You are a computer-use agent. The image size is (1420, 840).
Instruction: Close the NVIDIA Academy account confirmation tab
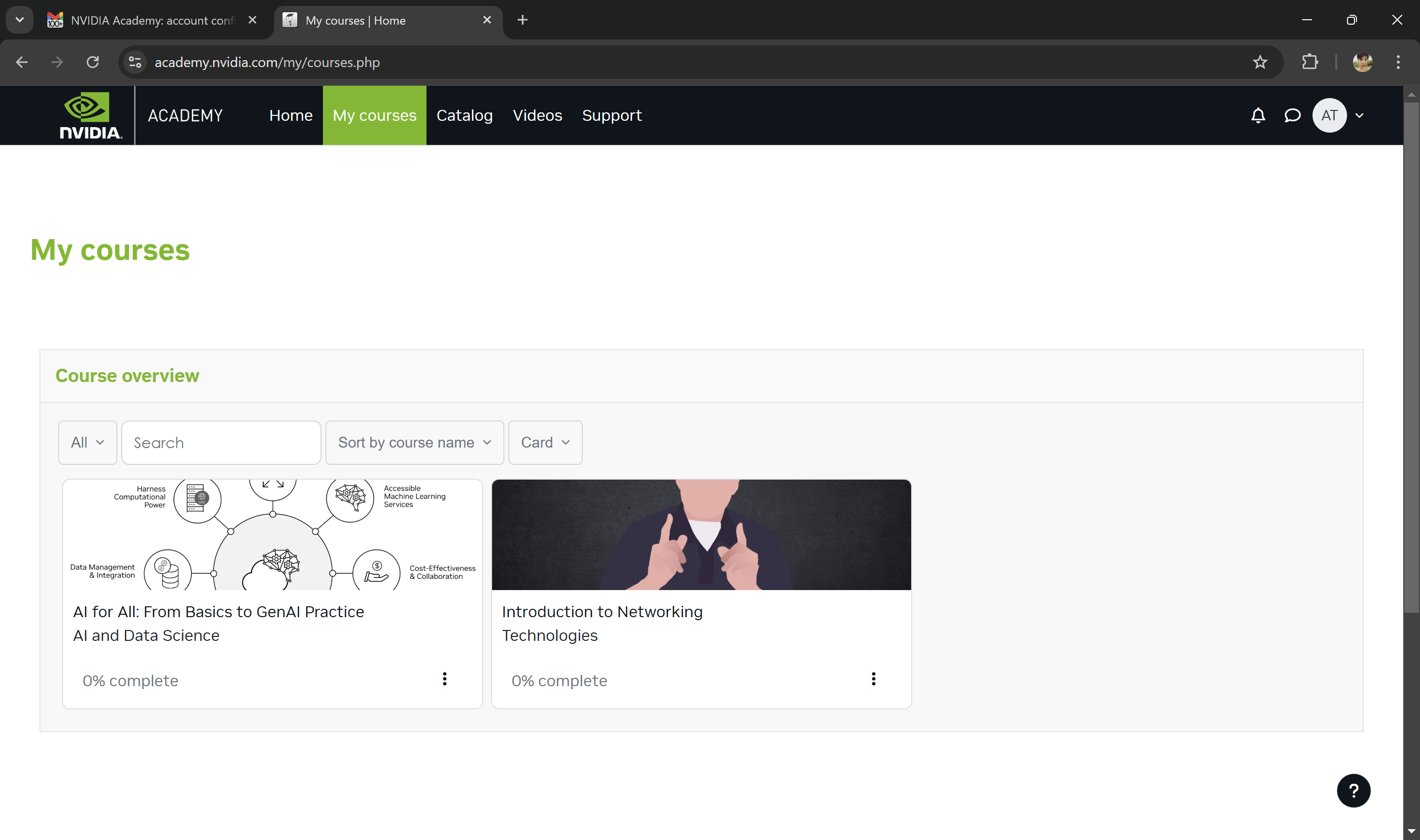click(x=252, y=20)
